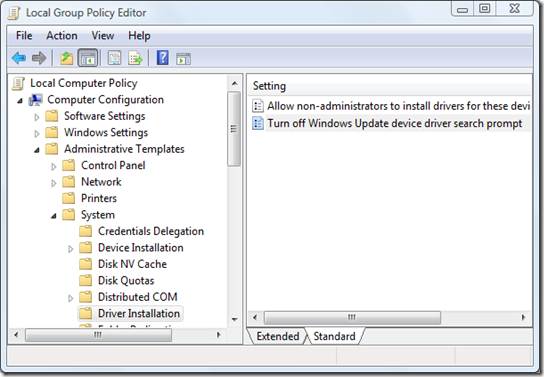Open the File menu

[24, 35]
